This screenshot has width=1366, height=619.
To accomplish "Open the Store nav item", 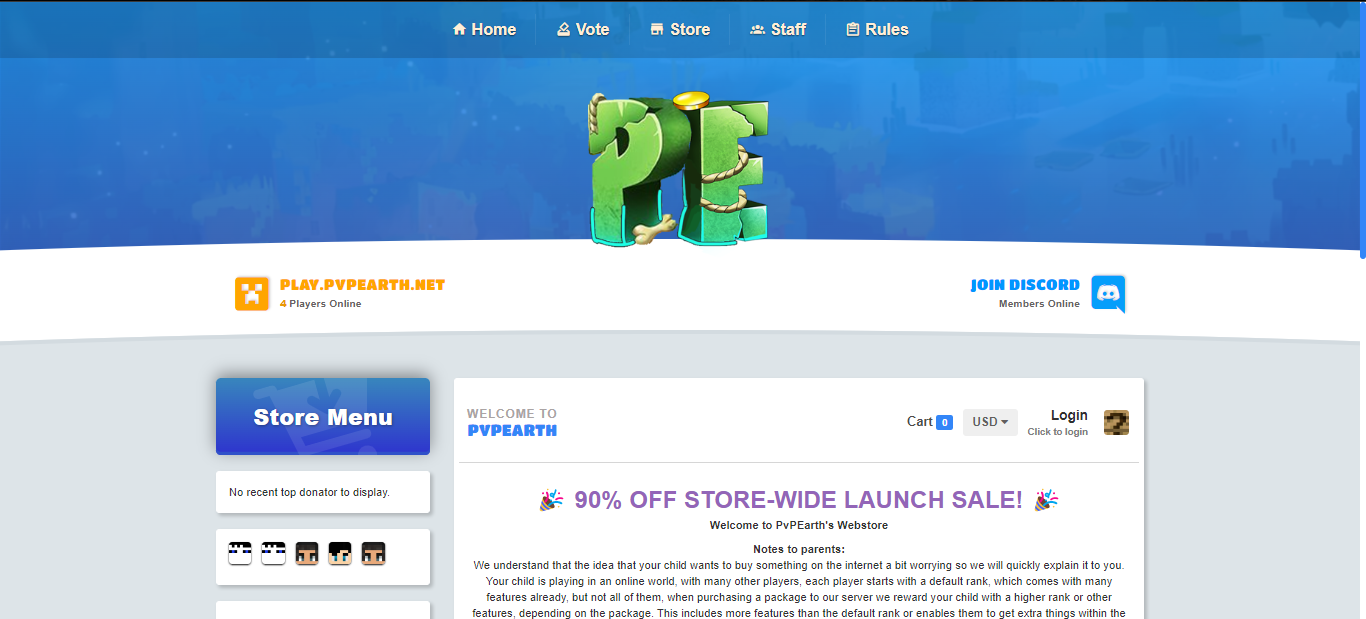I will 680,29.
